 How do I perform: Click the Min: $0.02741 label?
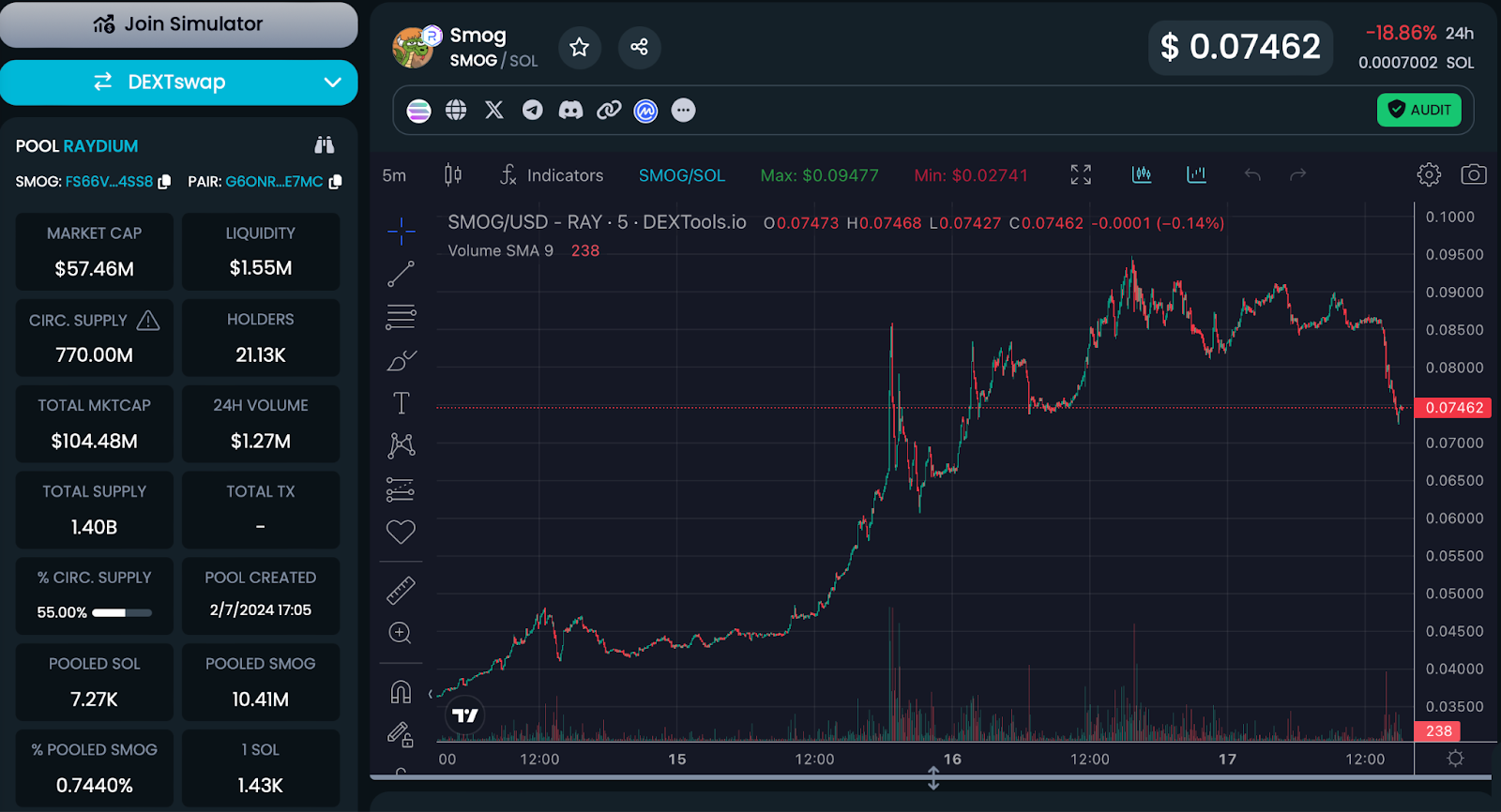click(x=971, y=175)
